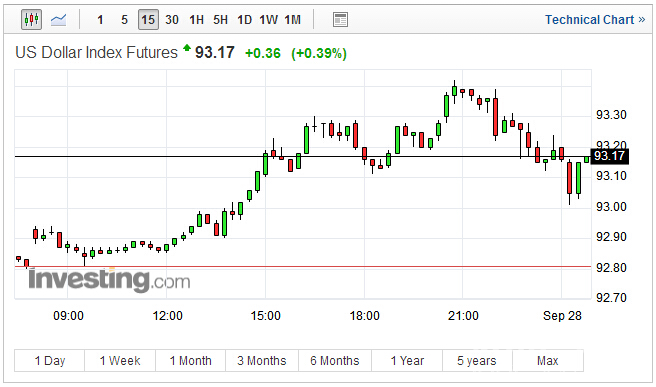Click the 92.90 price axis label
The height and width of the screenshot is (387, 656).
pos(611,237)
